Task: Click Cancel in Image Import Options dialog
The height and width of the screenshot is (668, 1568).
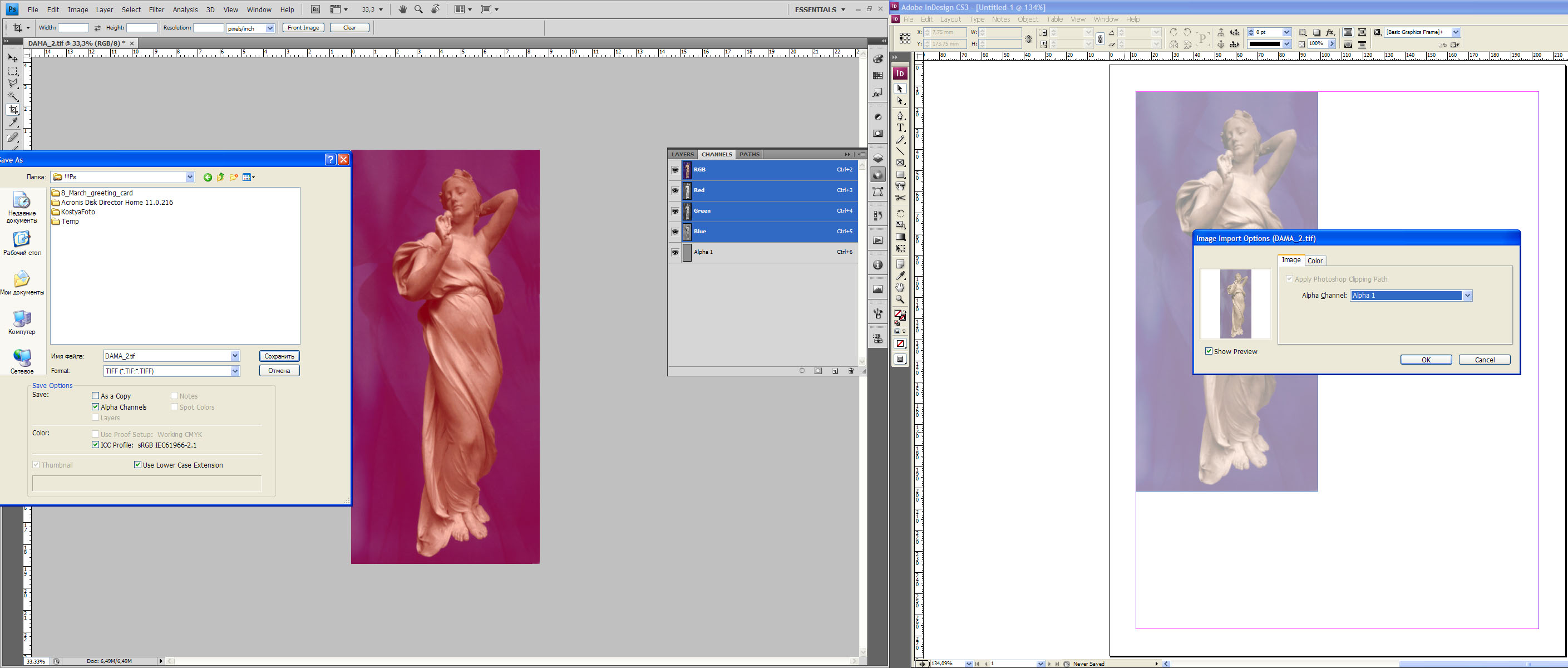Action: point(1484,360)
